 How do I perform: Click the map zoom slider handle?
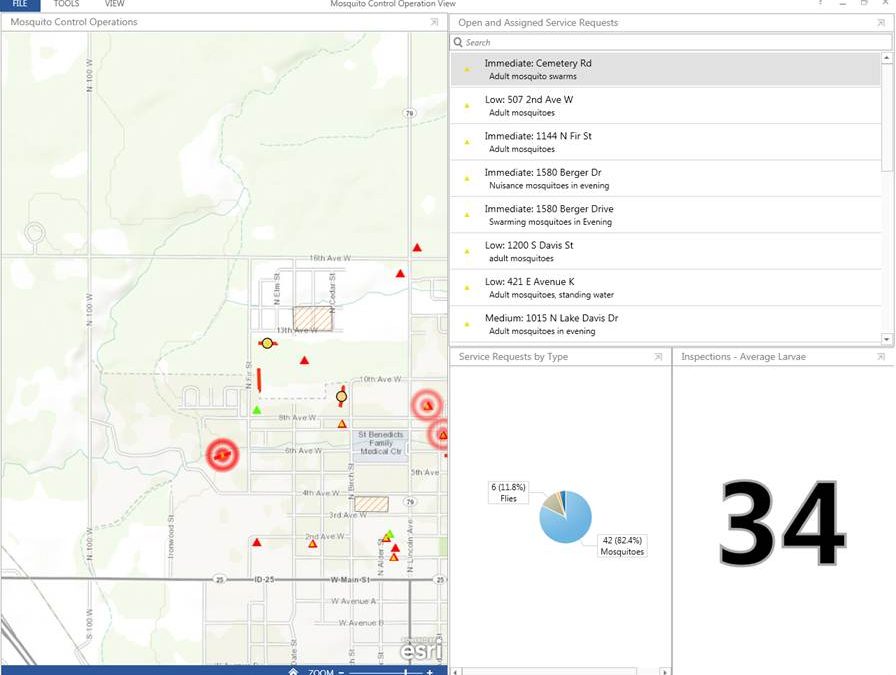click(406, 672)
